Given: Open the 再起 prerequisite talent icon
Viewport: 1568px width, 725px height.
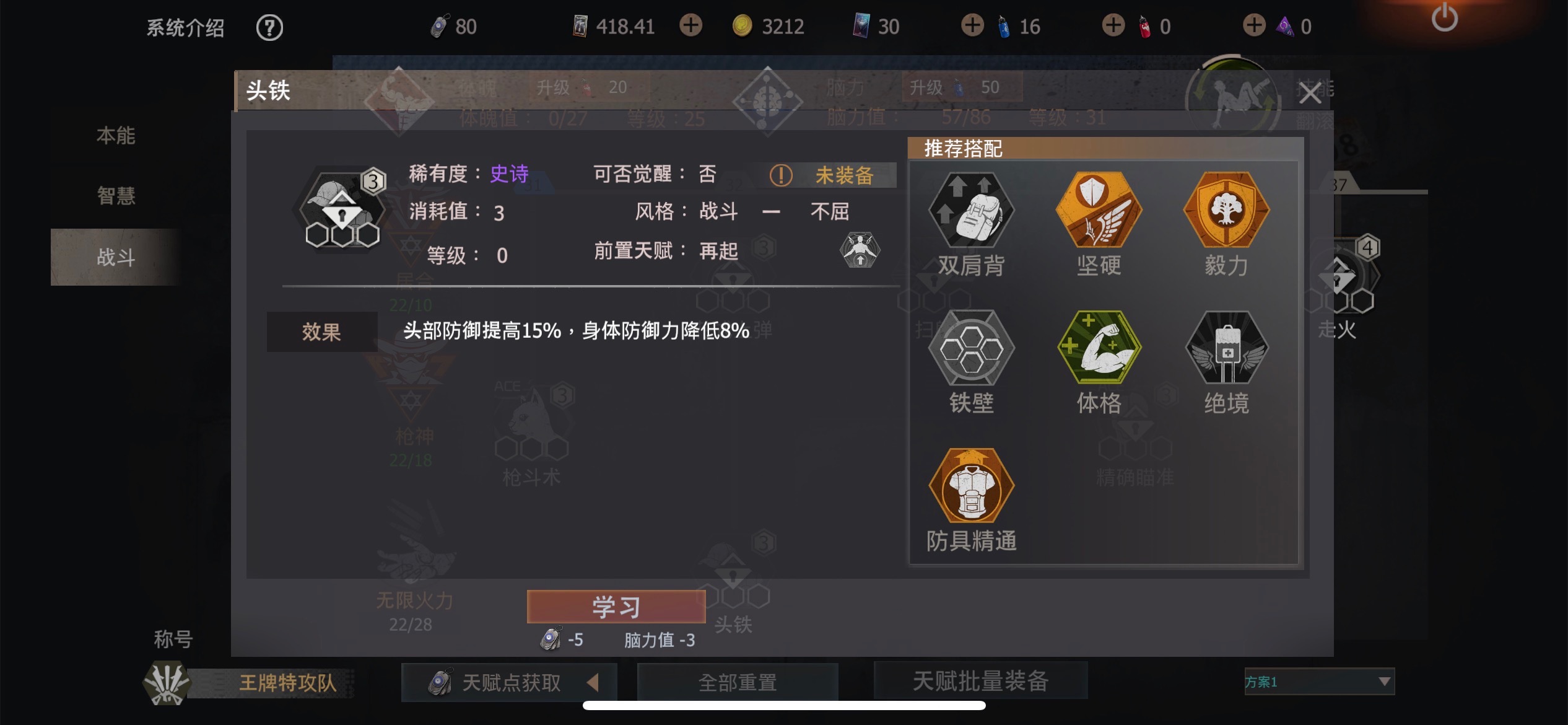Looking at the screenshot, I should point(860,250).
